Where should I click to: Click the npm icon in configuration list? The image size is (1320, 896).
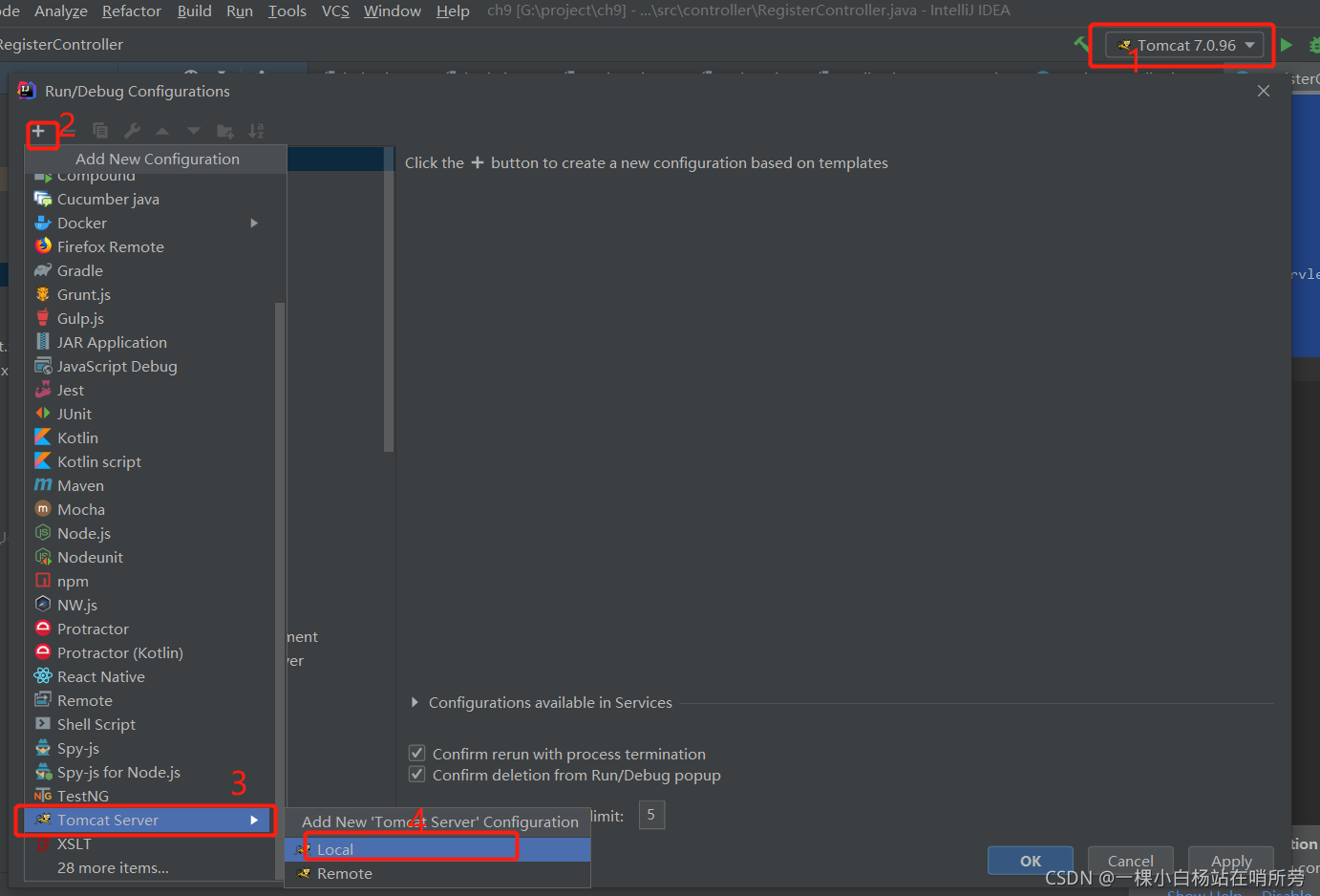click(x=43, y=581)
